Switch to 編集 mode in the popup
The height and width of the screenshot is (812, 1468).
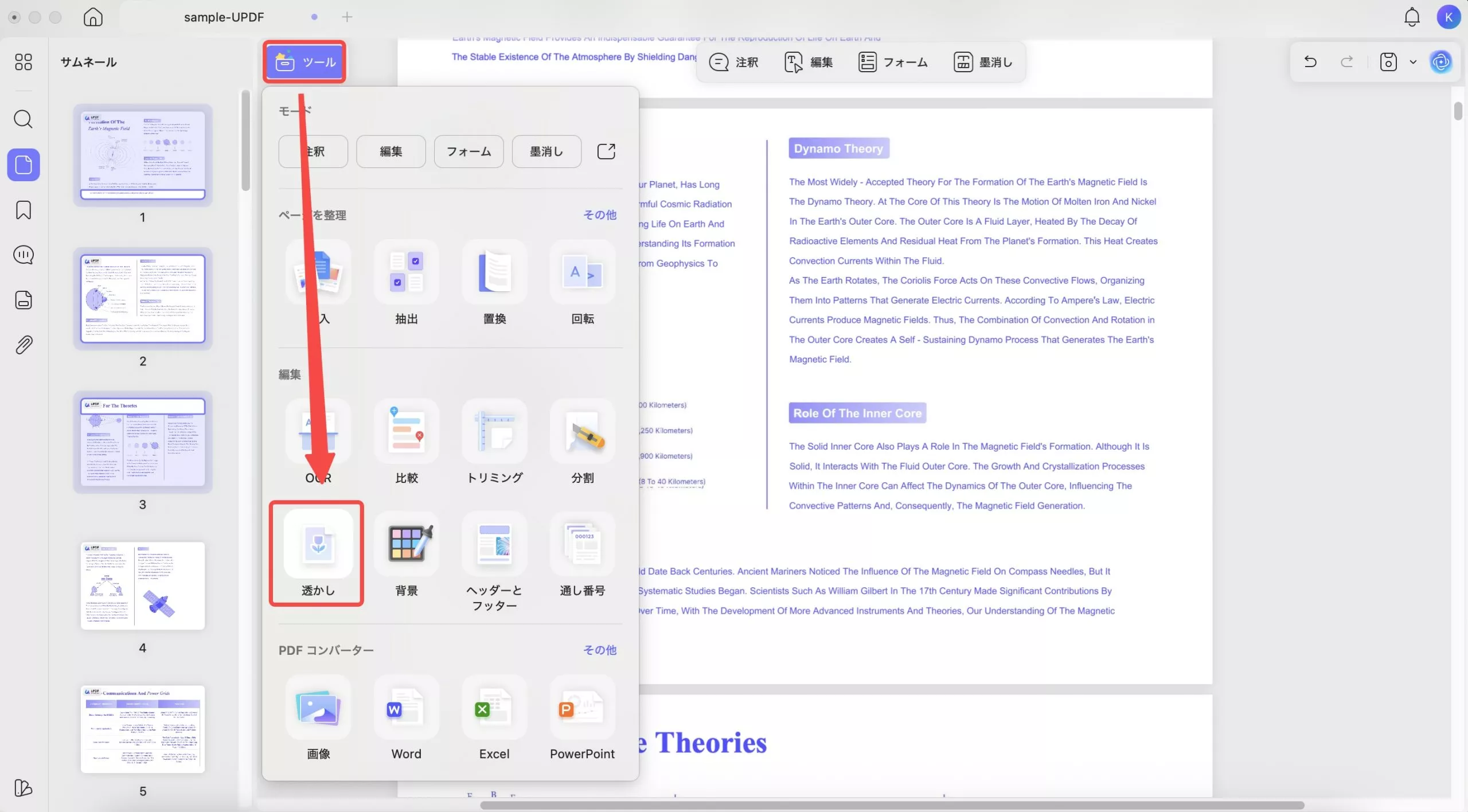pyautogui.click(x=391, y=151)
